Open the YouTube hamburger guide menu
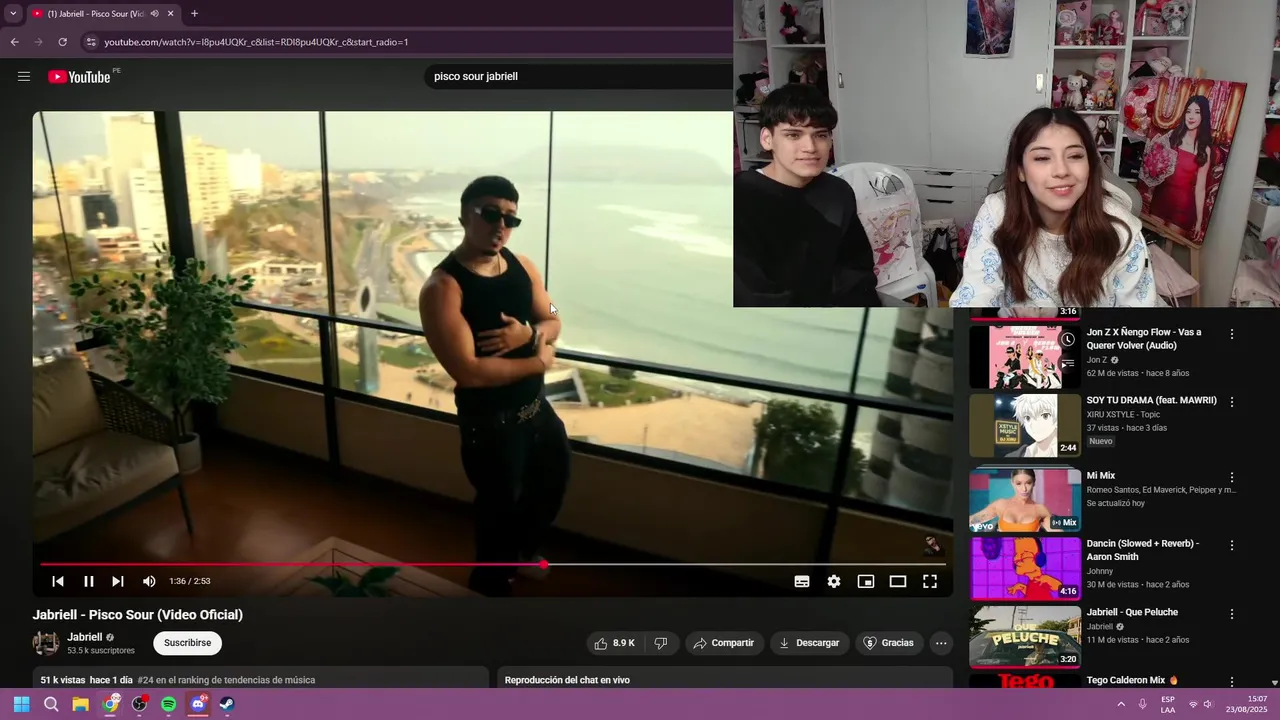 coord(24,76)
